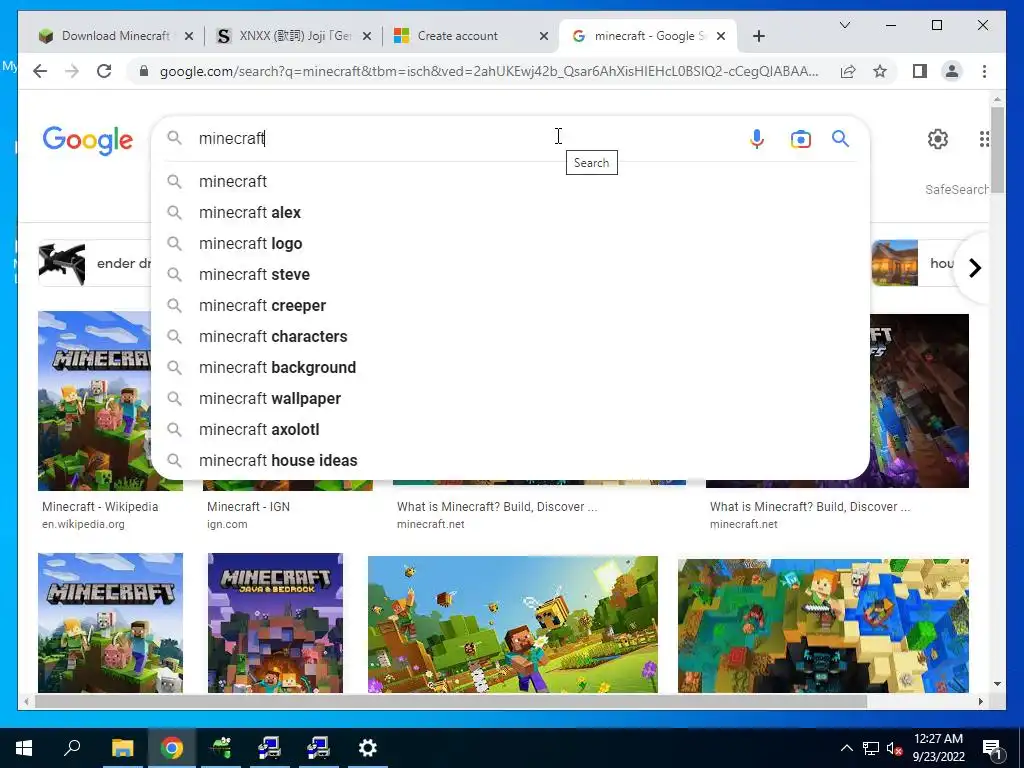
Task: Select the house filter chip
Action: coord(913,263)
